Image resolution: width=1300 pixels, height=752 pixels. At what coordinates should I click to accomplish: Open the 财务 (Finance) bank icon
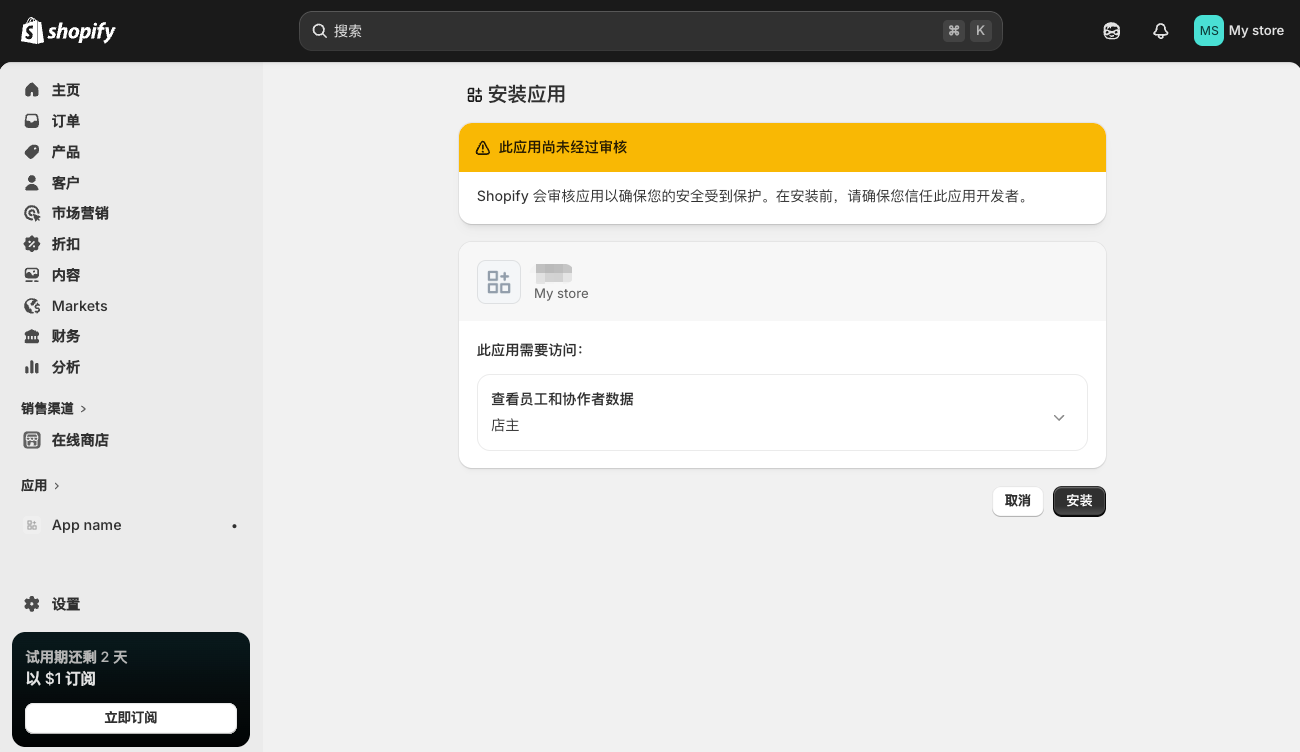click(x=33, y=336)
